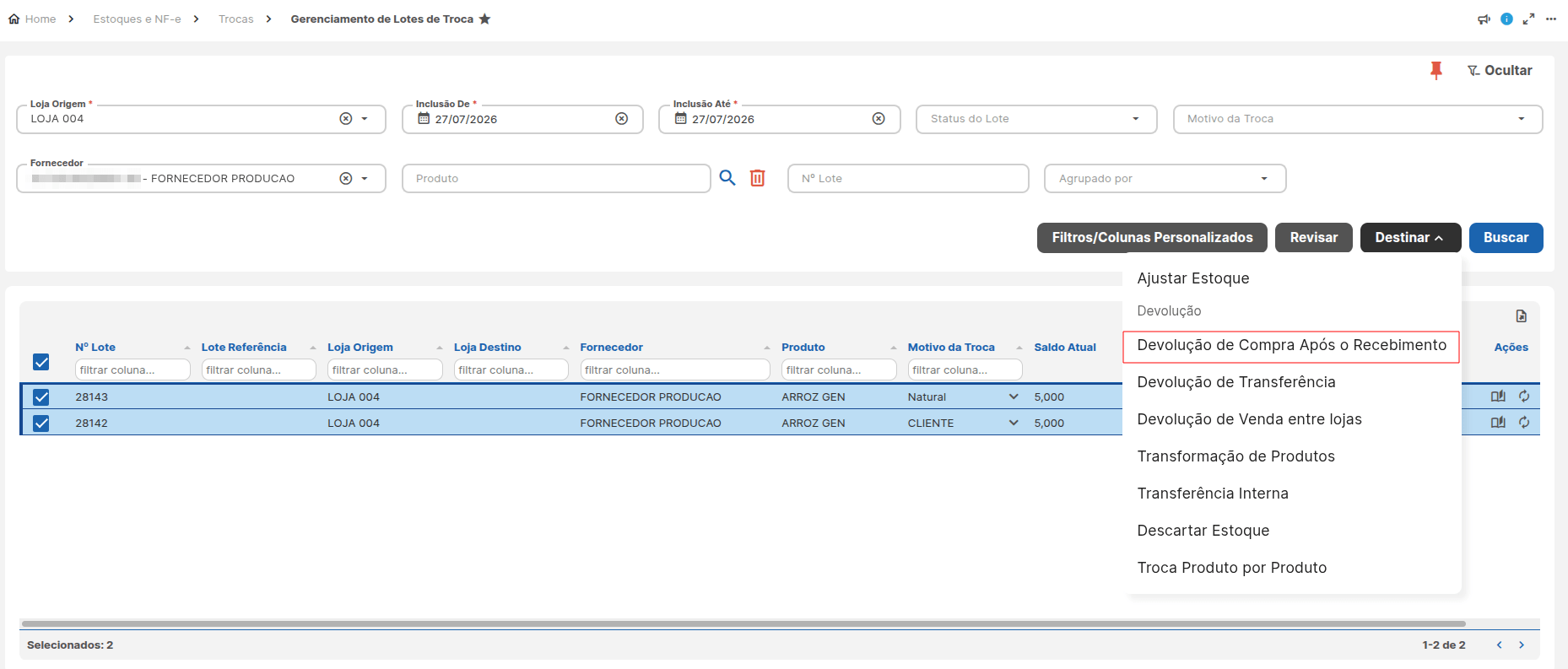The height and width of the screenshot is (669, 1568).
Task: Click the horizontal scrollbar below the table
Action: click(743, 624)
